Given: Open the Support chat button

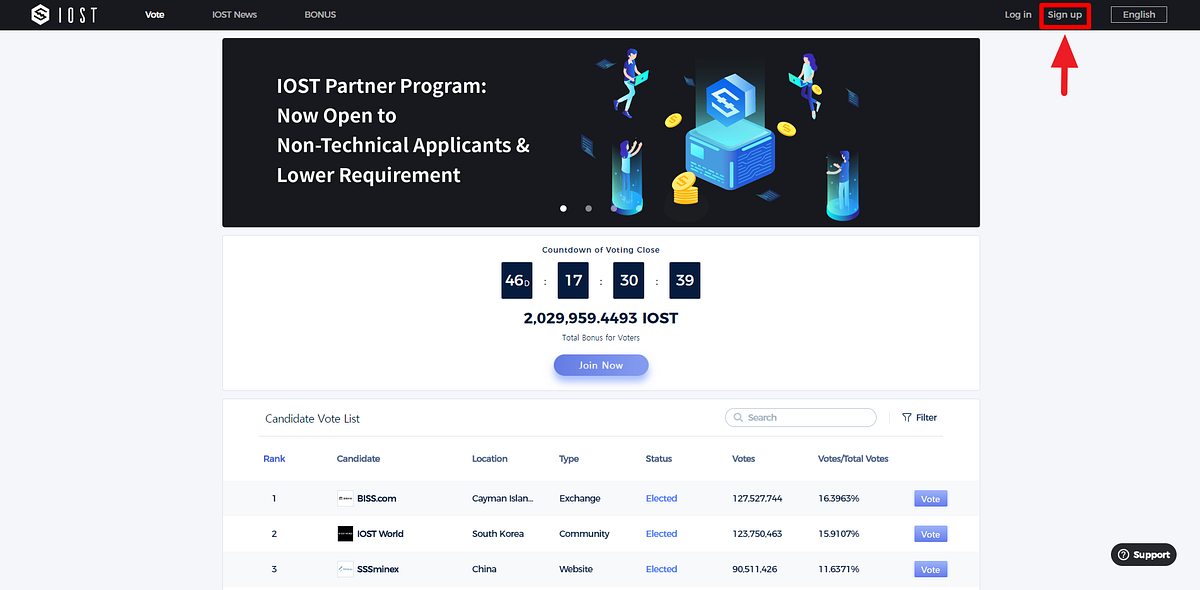Looking at the screenshot, I should [1143, 555].
